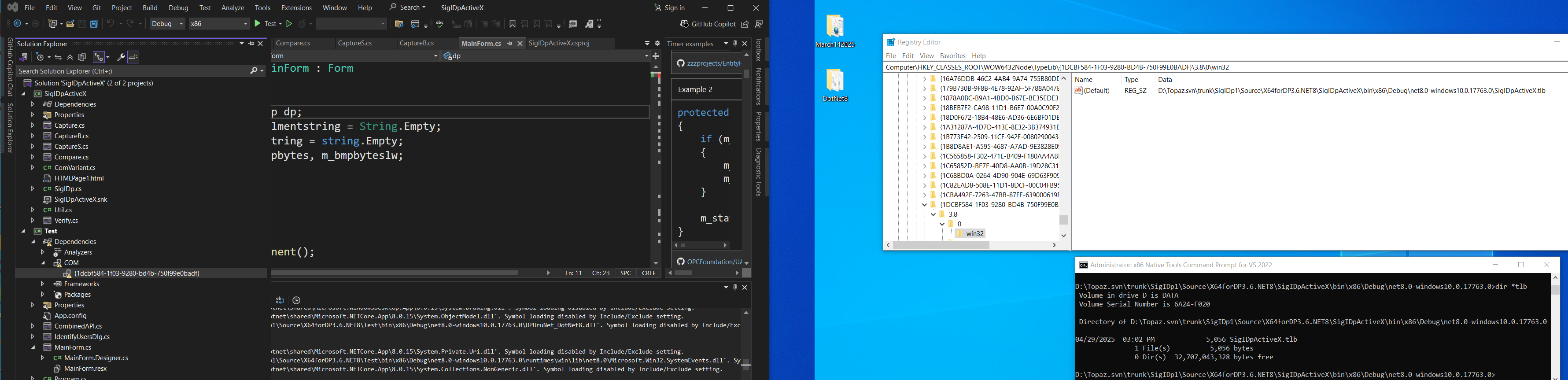This screenshot has width=1568, height=380.
Task: Select the DotNet8 desktop folder
Action: (x=835, y=85)
